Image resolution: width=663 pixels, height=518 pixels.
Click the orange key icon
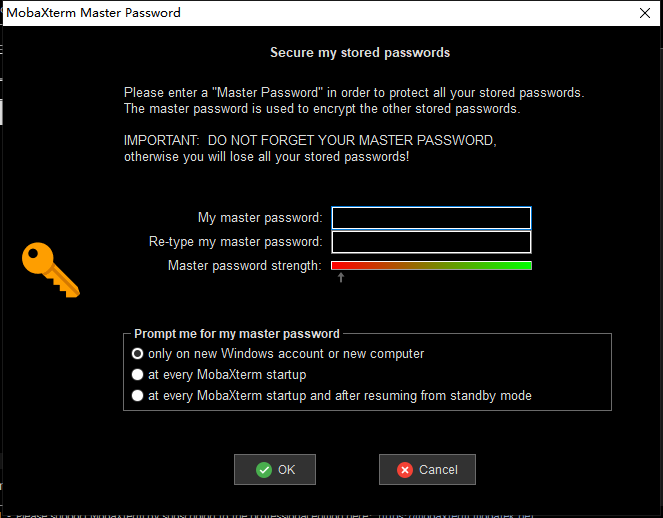51,270
